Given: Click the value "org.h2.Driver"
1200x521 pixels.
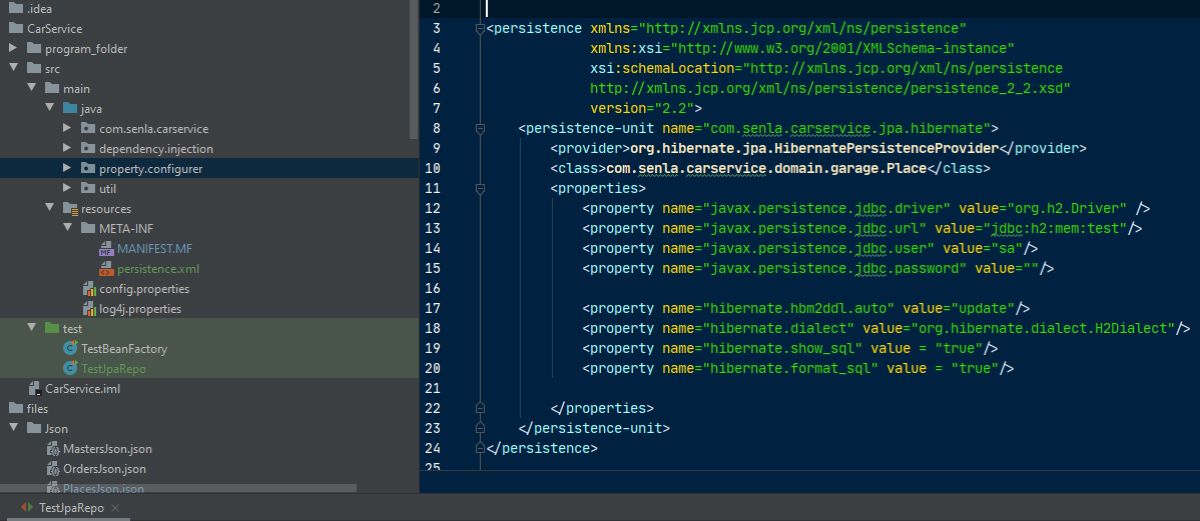Looking at the screenshot, I should coord(1068,208).
